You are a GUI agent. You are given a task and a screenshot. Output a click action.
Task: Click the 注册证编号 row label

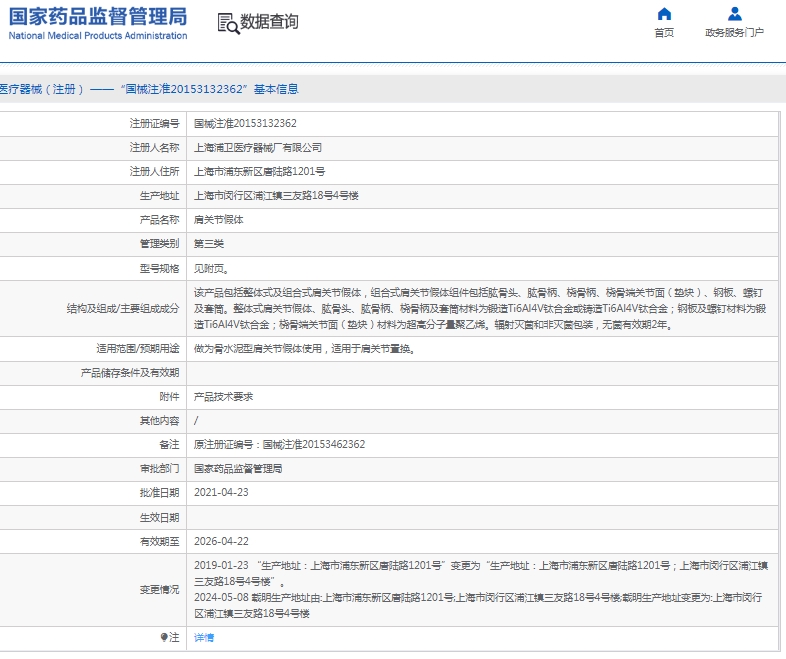click(x=154, y=123)
